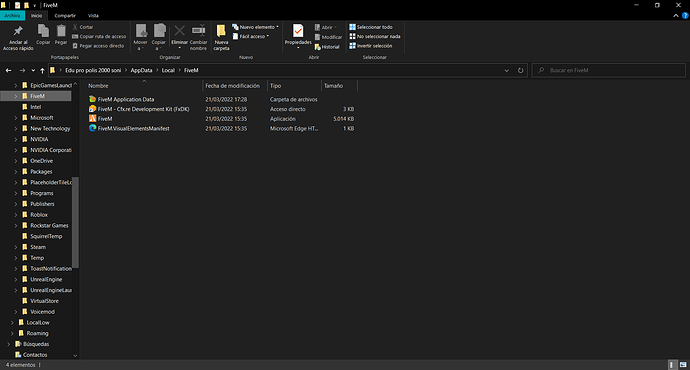
Task: Click Seleccionar todo in the ribbon
Action: pyautogui.click(x=371, y=27)
